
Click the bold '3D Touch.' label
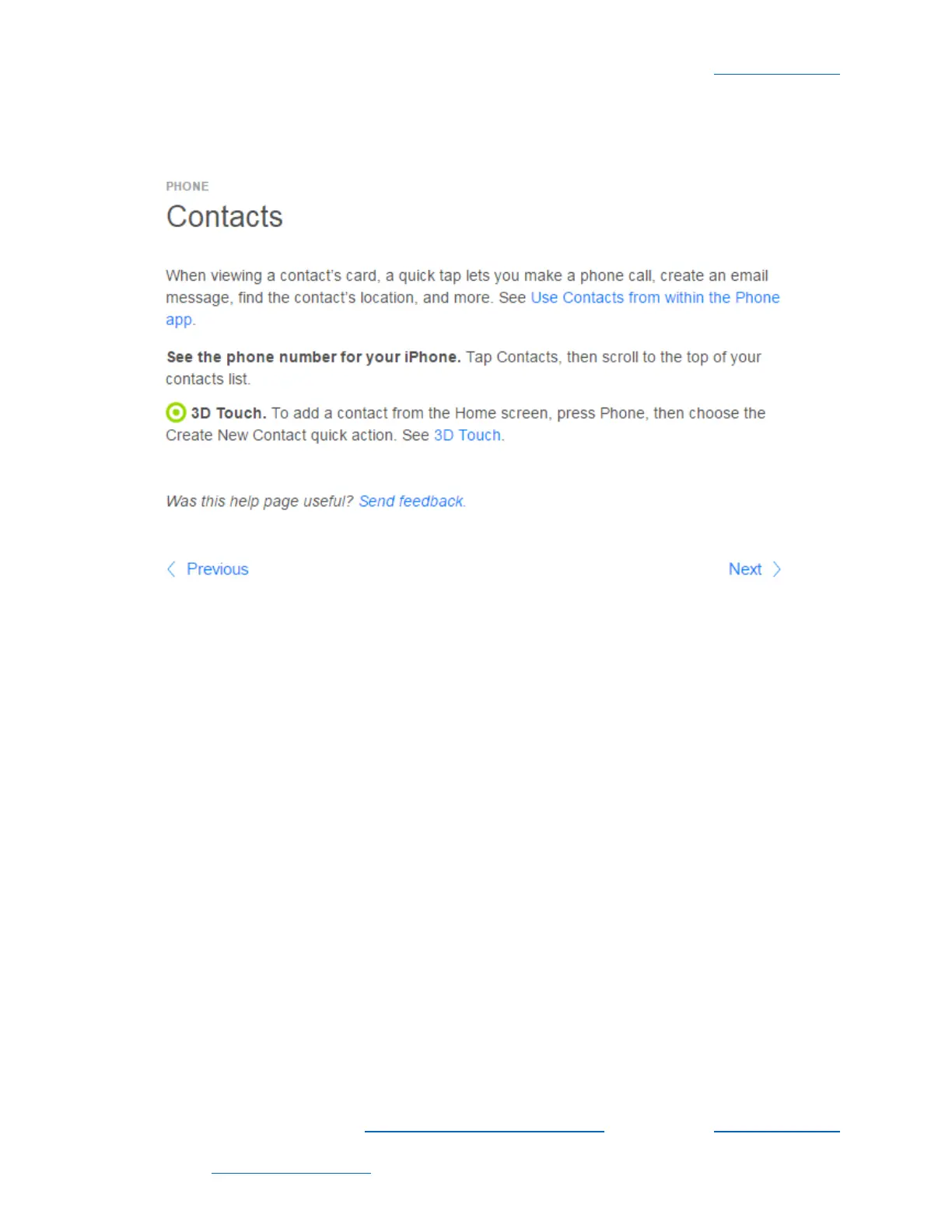pos(229,413)
